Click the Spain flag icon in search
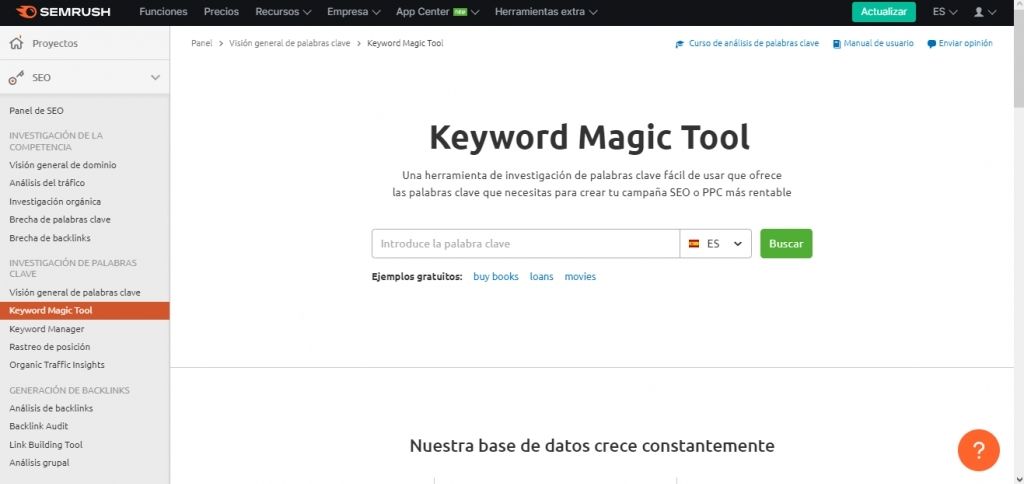 pyautogui.click(x=694, y=244)
